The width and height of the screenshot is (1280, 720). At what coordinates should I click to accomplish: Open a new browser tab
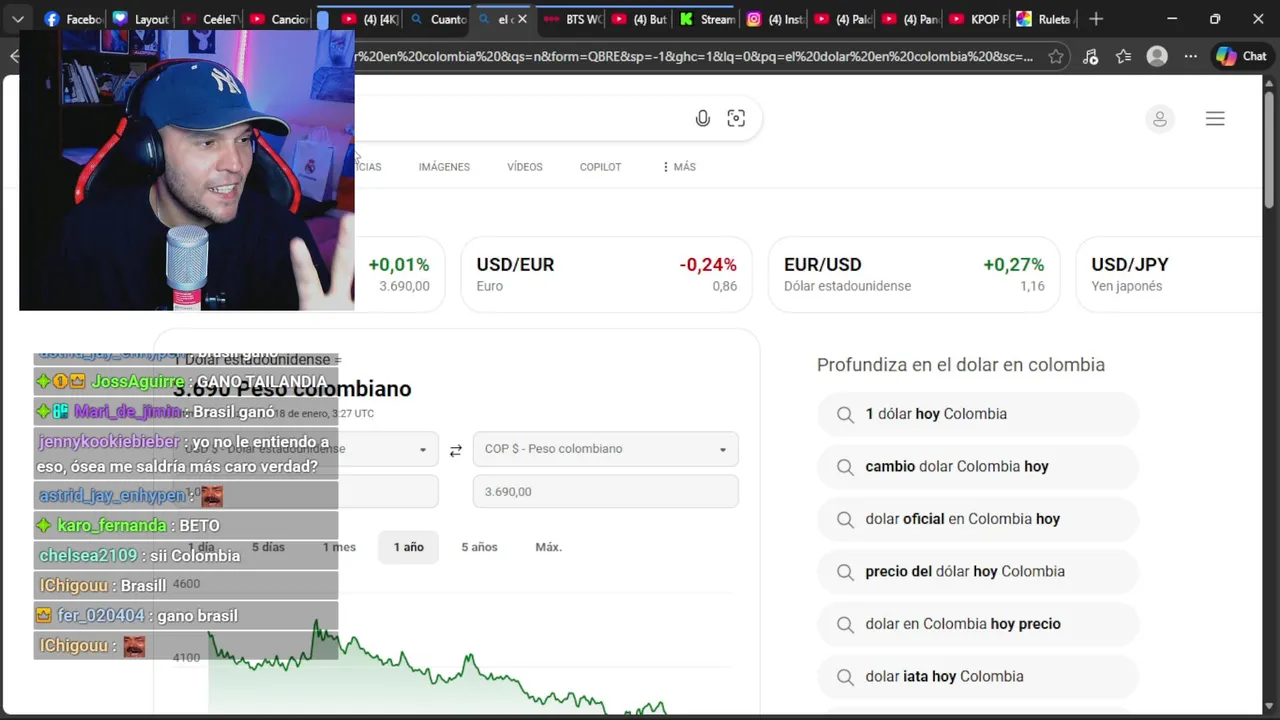pyautogui.click(x=1096, y=19)
